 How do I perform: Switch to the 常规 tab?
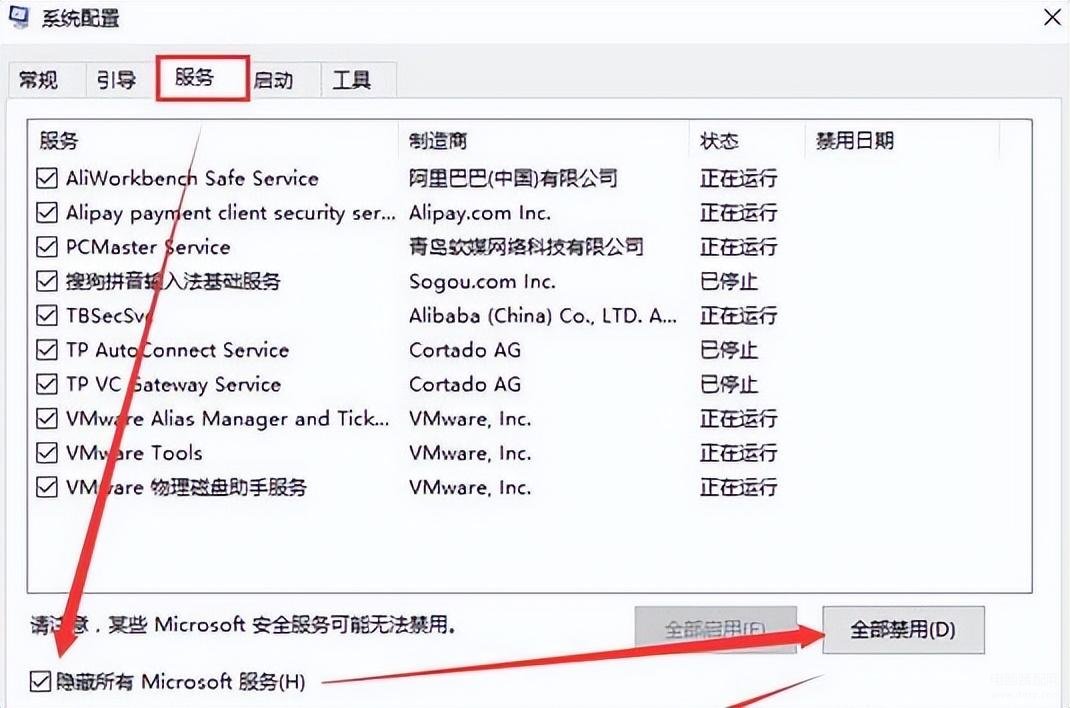39,80
